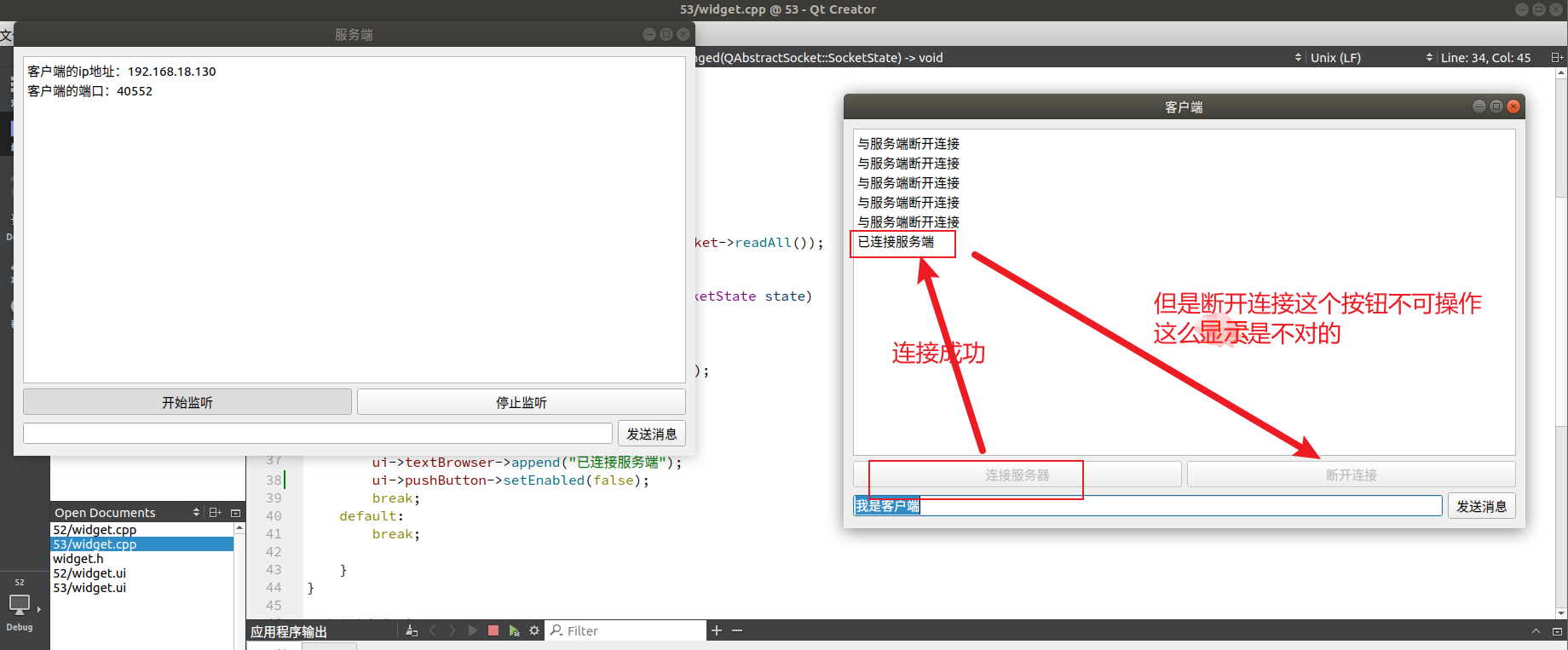Click the Open Documents list scroll up arrow
1568x650 pixels.
pos(239,528)
